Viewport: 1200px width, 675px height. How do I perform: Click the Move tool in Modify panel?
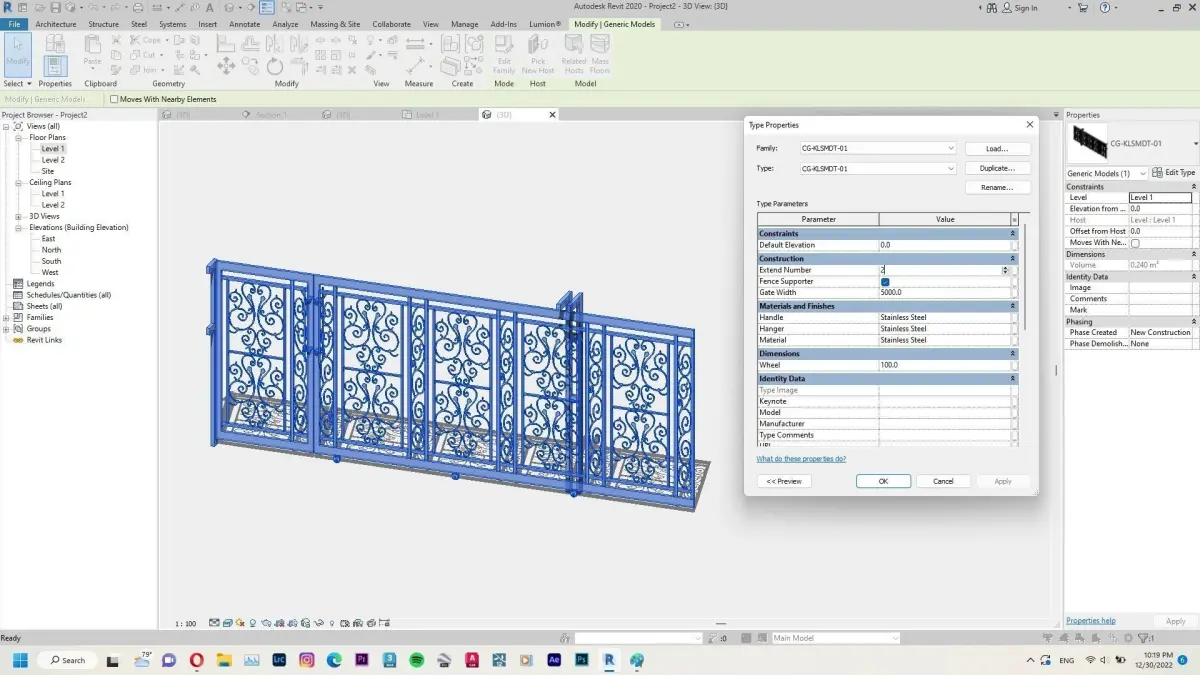pos(226,66)
